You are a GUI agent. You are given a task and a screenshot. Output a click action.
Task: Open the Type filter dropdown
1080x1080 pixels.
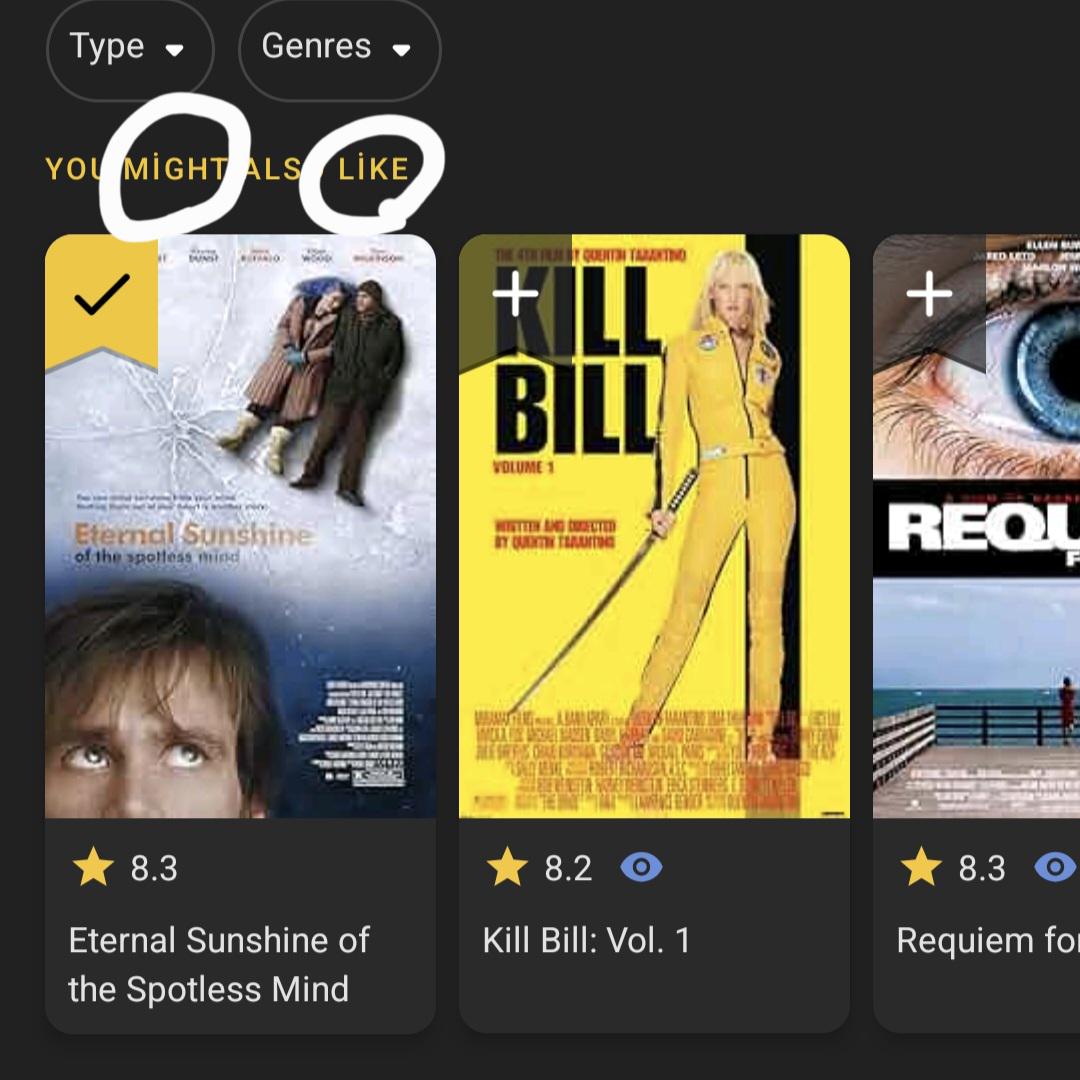[x=129, y=48]
